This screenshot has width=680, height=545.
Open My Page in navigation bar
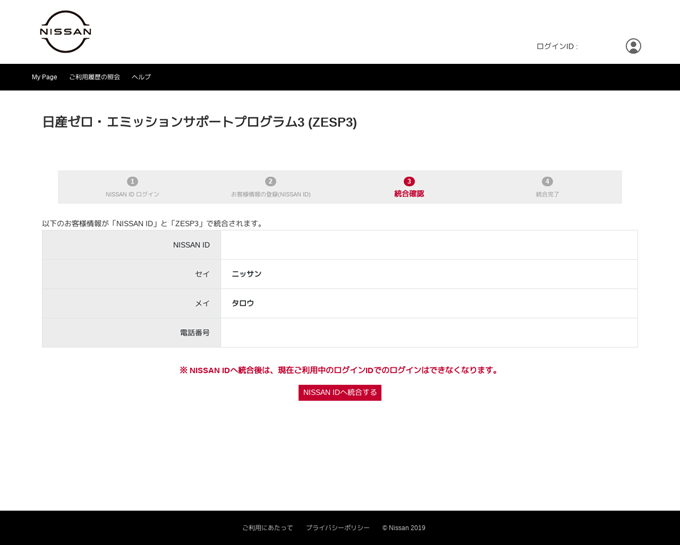click(44, 77)
